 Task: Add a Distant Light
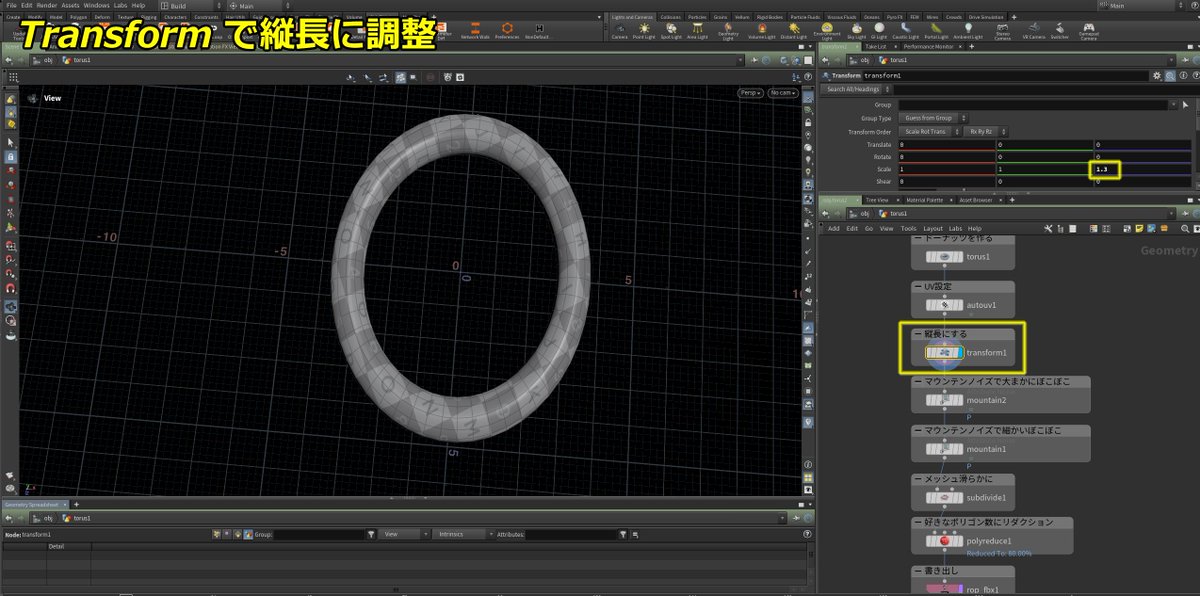click(x=793, y=32)
